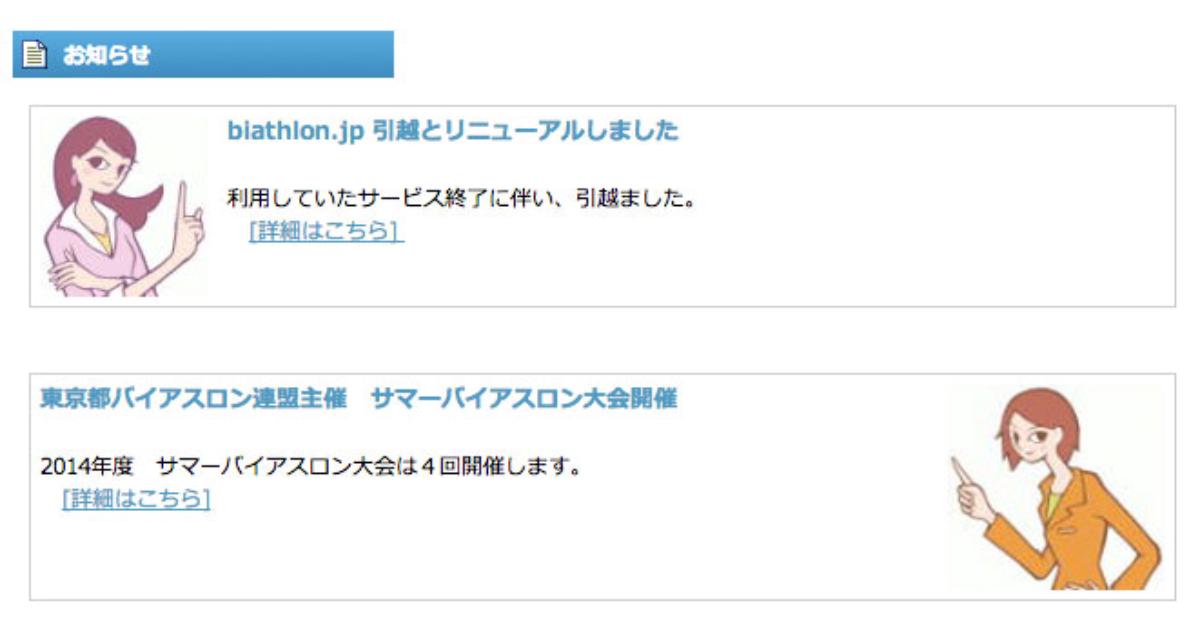Click the orange-jacket woman's pointing finger
The height and width of the screenshot is (630, 1200).
959,470
